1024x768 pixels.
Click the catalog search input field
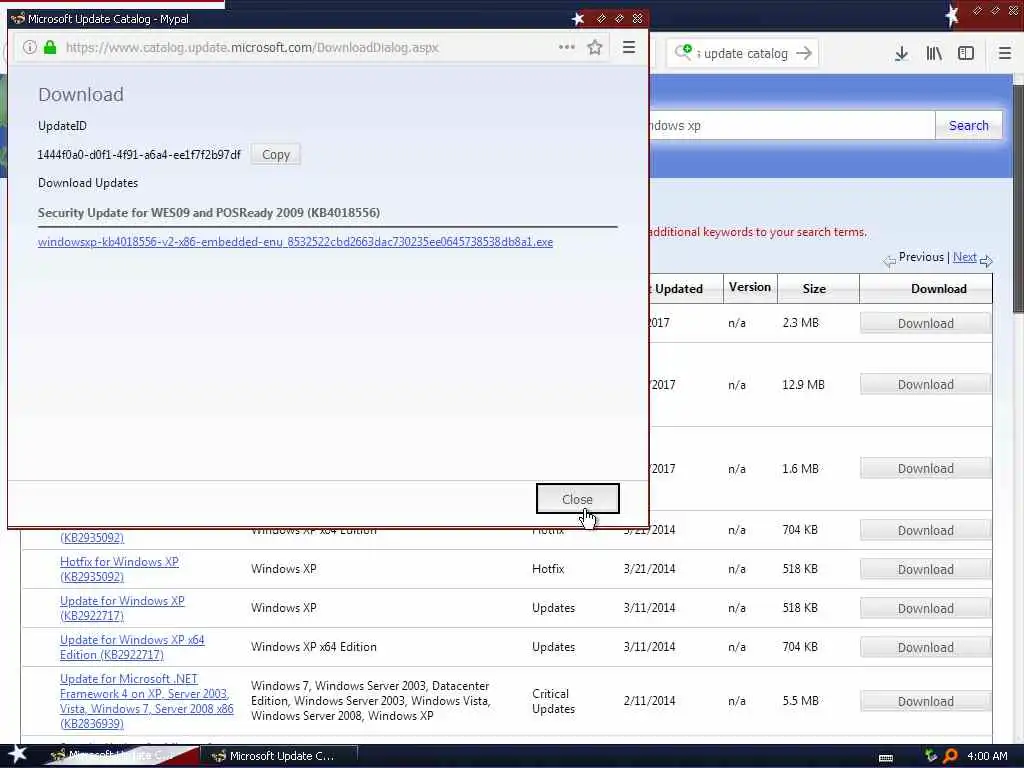[792, 125]
